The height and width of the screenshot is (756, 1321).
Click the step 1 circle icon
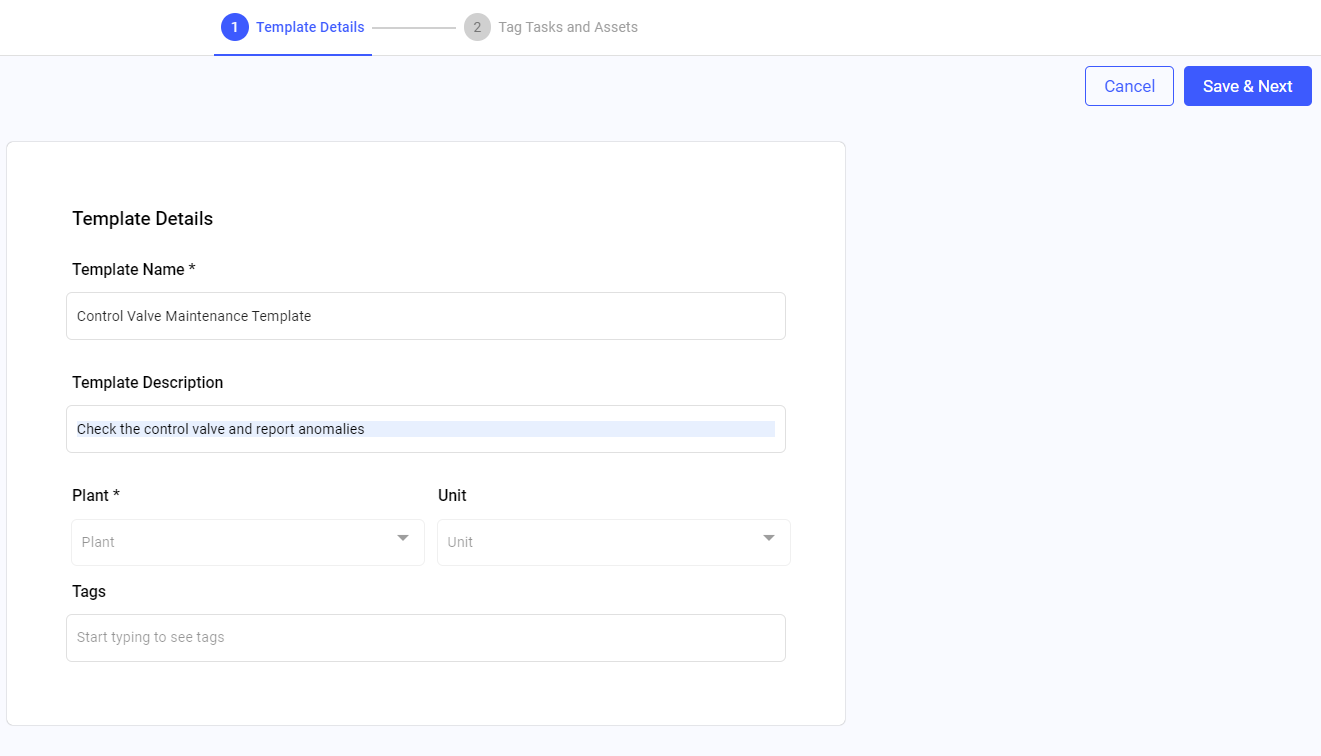(234, 27)
